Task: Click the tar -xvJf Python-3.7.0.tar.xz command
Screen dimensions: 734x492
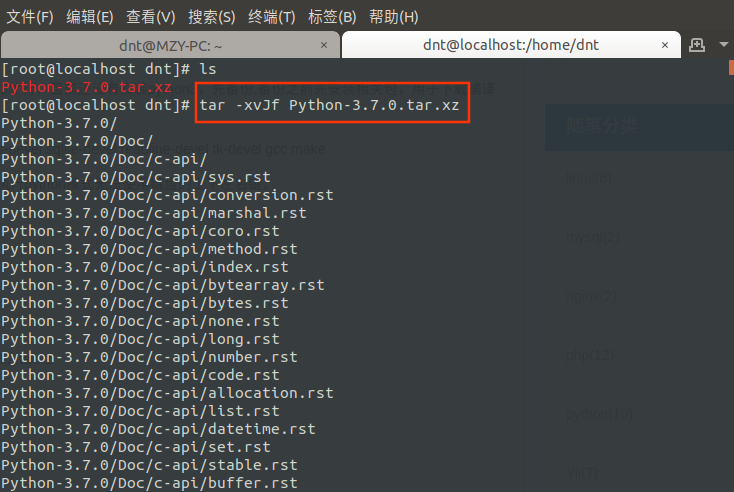Action: click(x=329, y=105)
